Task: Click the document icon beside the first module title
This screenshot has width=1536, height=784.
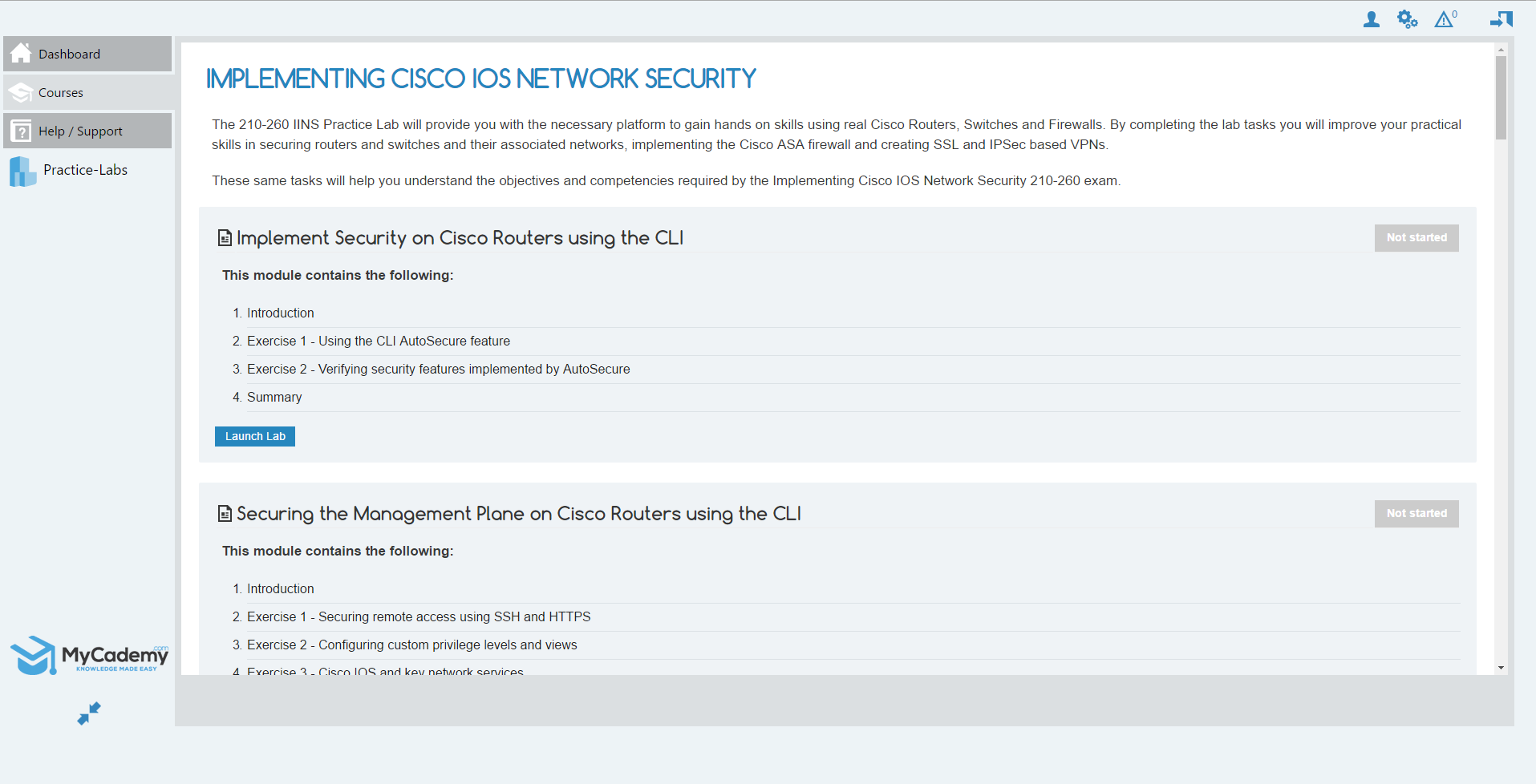Action: (224, 237)
